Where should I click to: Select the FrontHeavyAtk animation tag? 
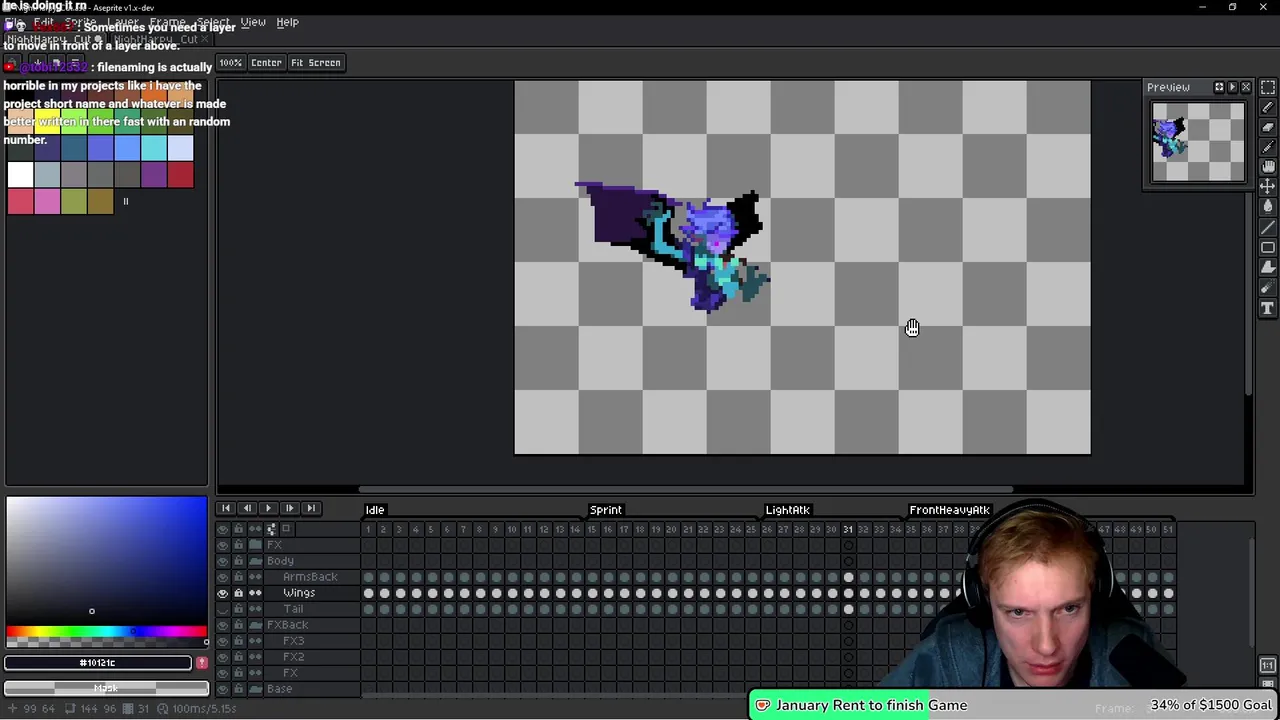click(949, 510)
